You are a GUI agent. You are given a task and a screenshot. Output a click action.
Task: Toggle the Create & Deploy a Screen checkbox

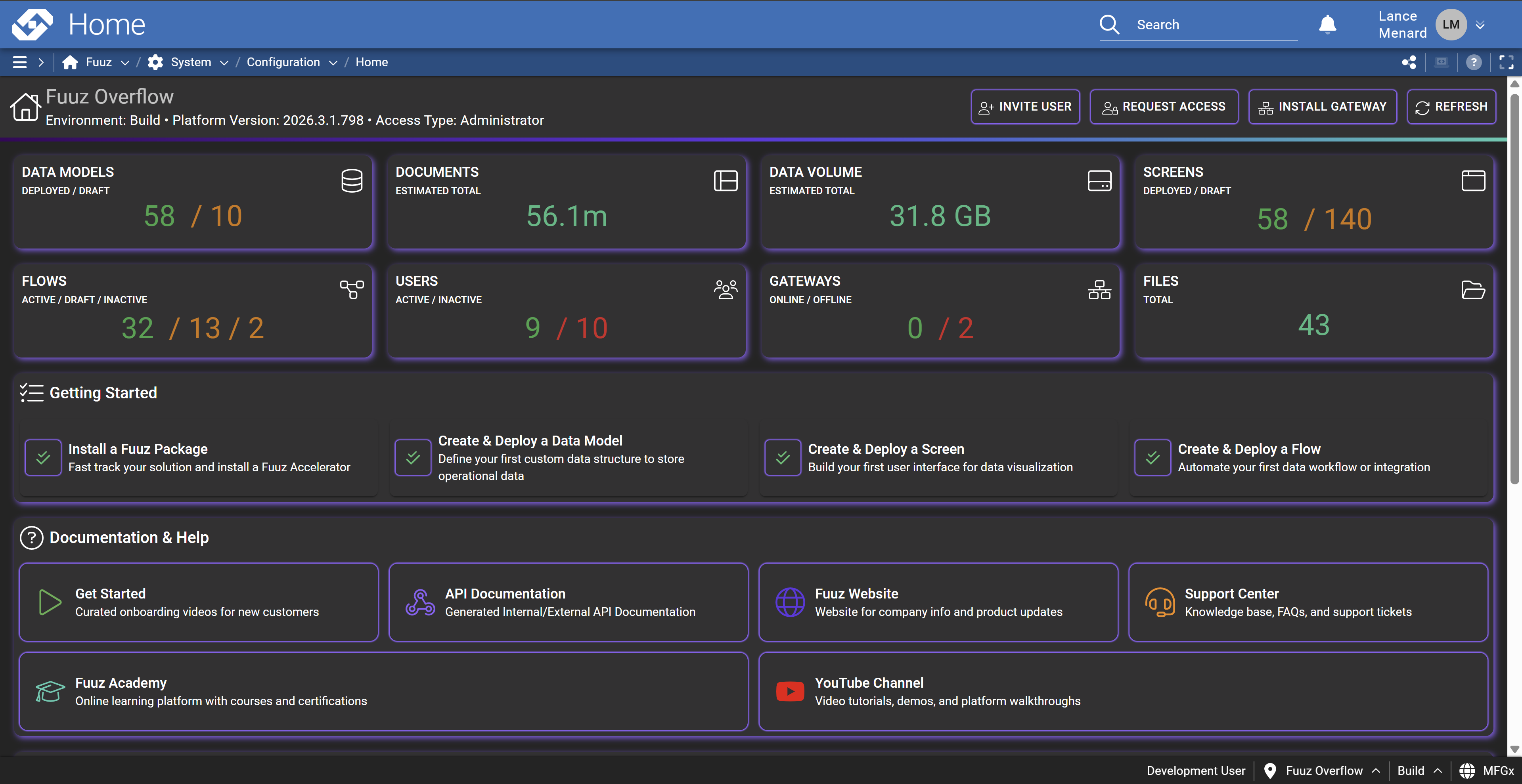783,457
